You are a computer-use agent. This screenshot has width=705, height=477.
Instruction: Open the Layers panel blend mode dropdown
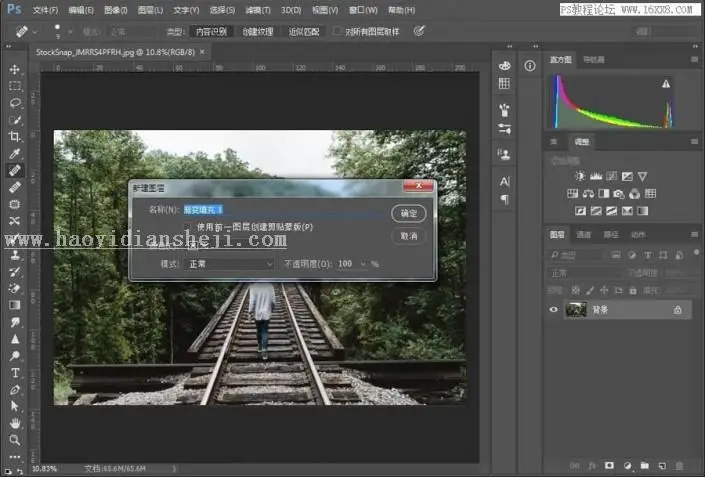click(x=583, y=273)
